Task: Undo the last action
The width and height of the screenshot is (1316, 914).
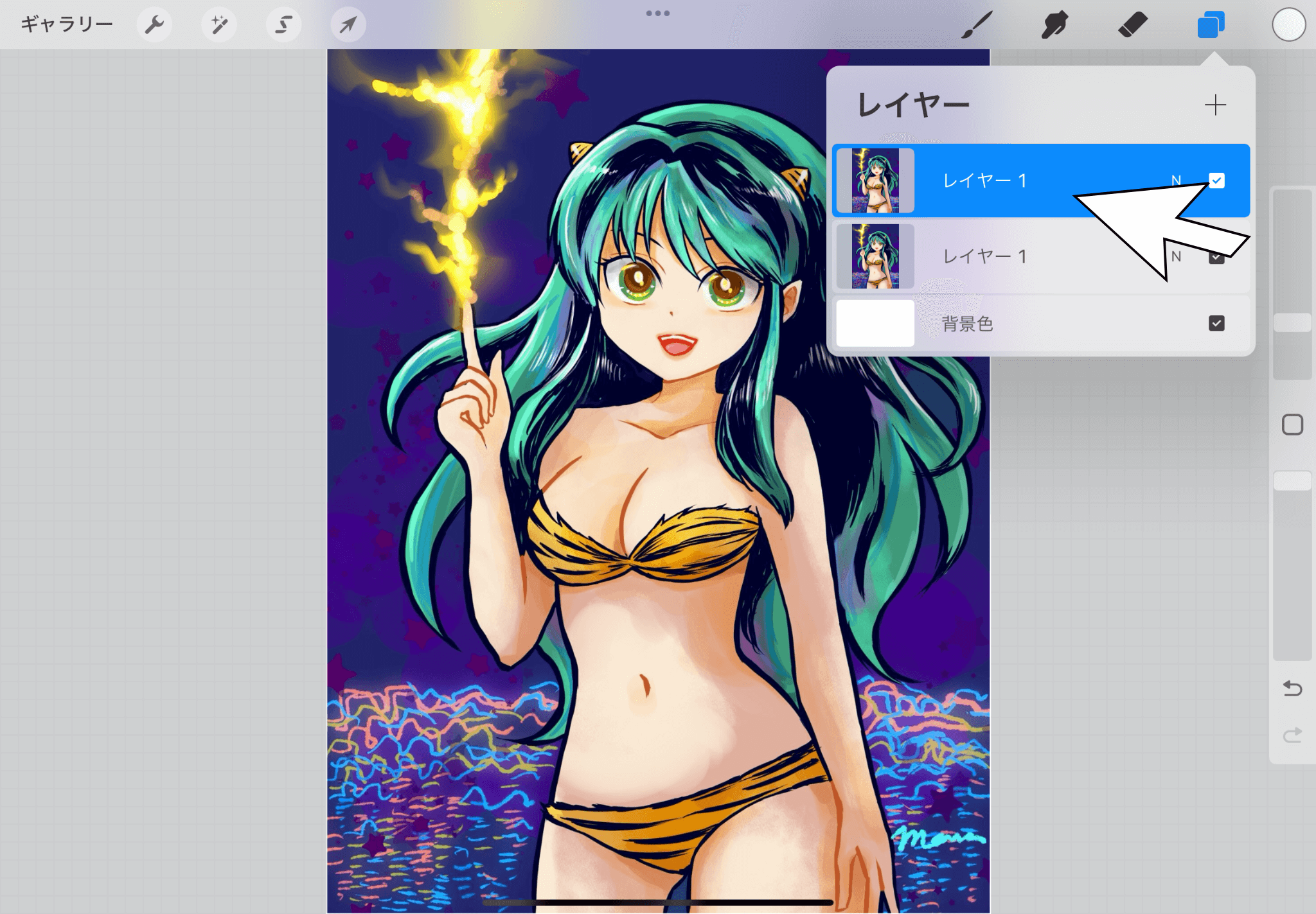Action: pyautogui.click(x=1292, y=689)
